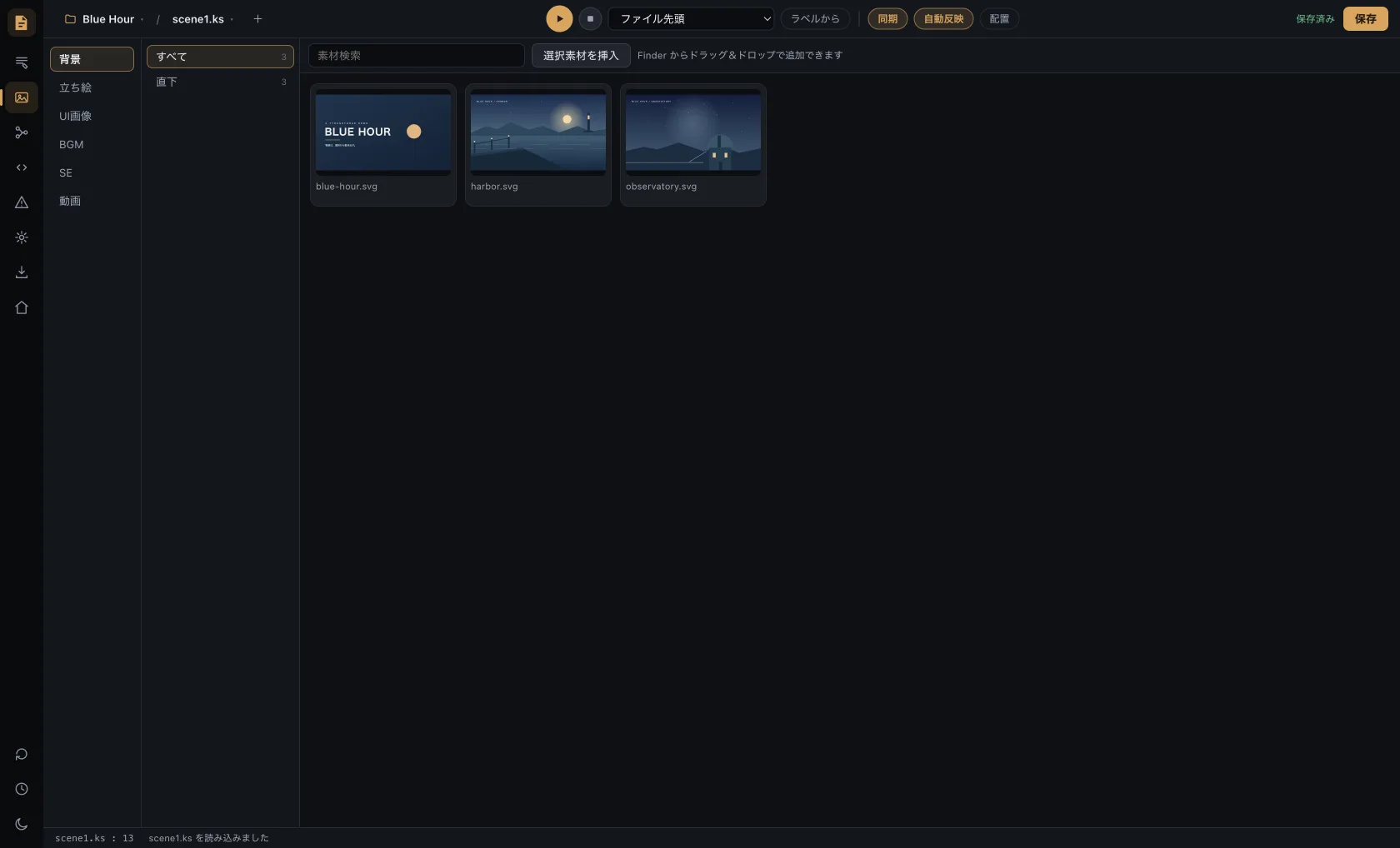This screenshot has width=1400, height=848.
Task: Open the 動画 category
Action: click(92, 201)
